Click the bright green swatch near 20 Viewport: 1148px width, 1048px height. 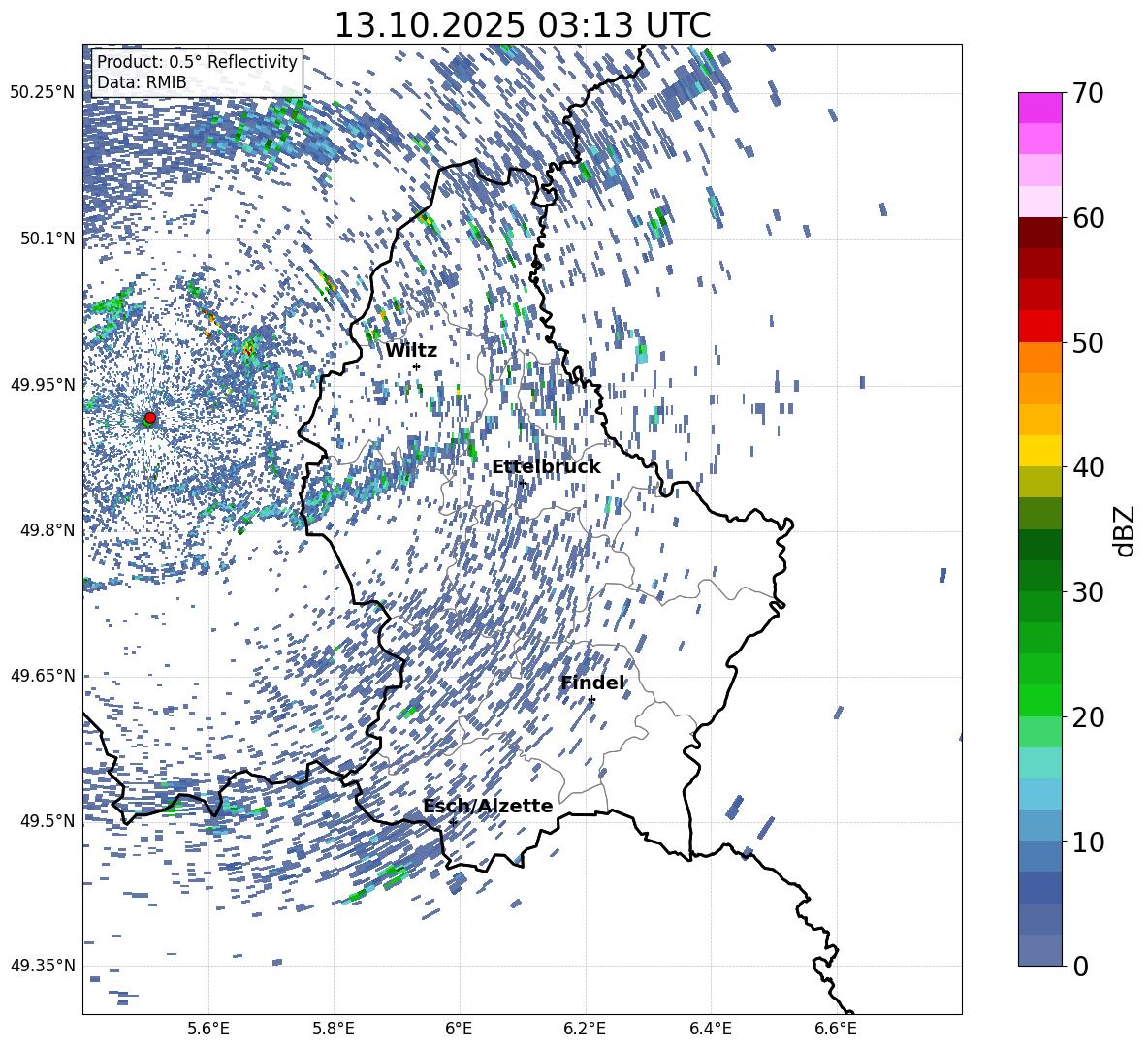1040,700
